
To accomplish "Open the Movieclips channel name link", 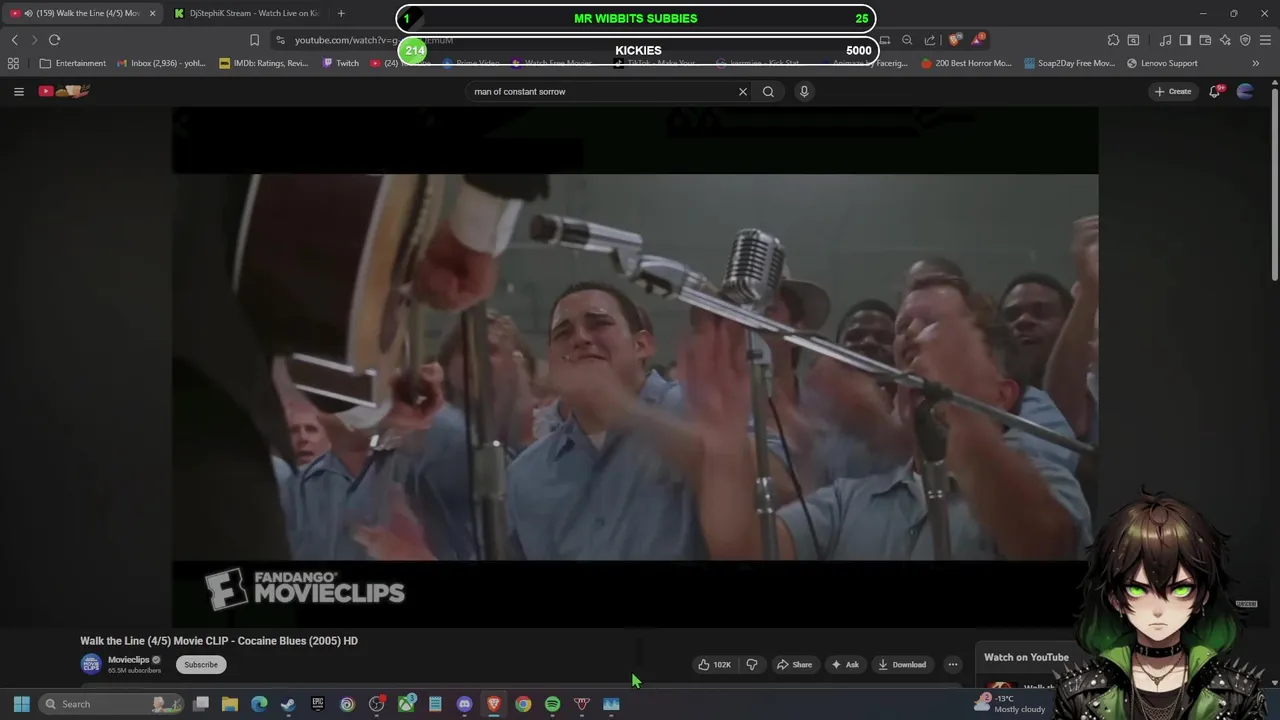I will click(128, 660).
